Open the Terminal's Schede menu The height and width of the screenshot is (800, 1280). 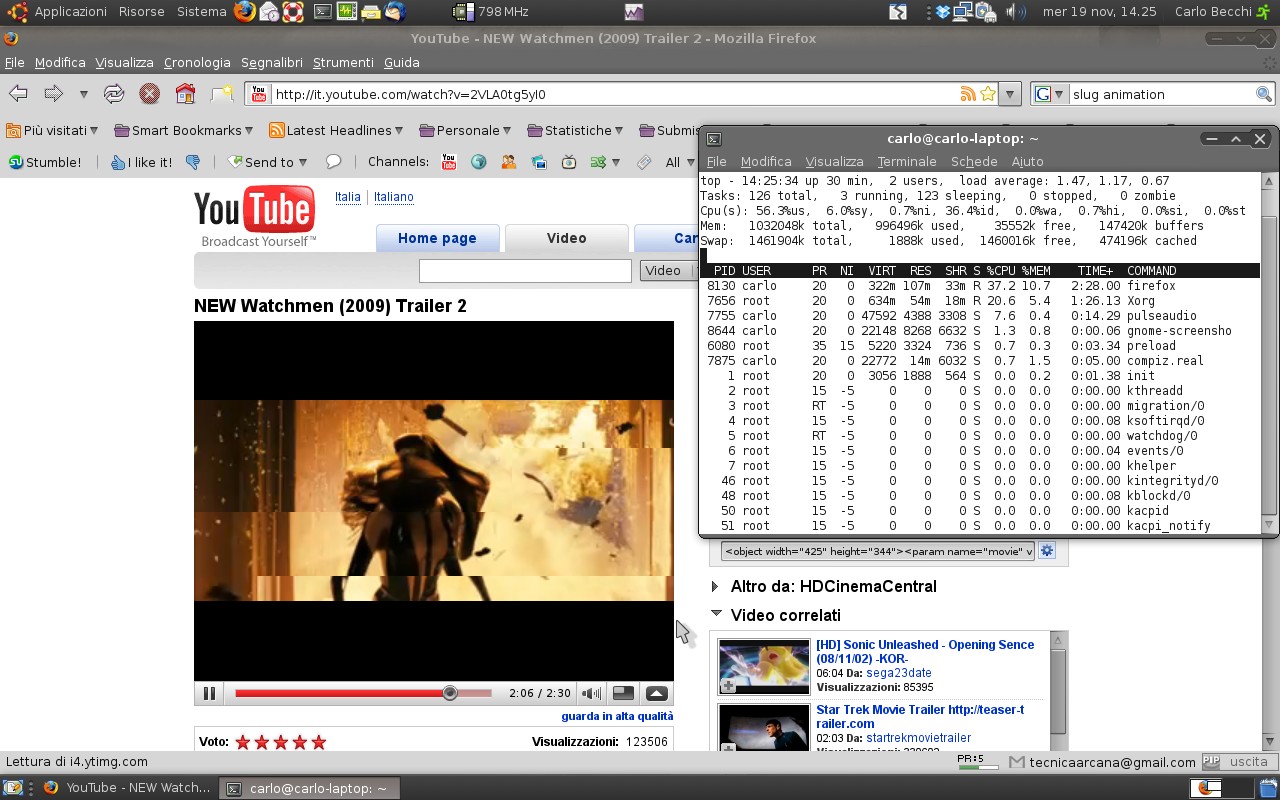pos(974,161)
